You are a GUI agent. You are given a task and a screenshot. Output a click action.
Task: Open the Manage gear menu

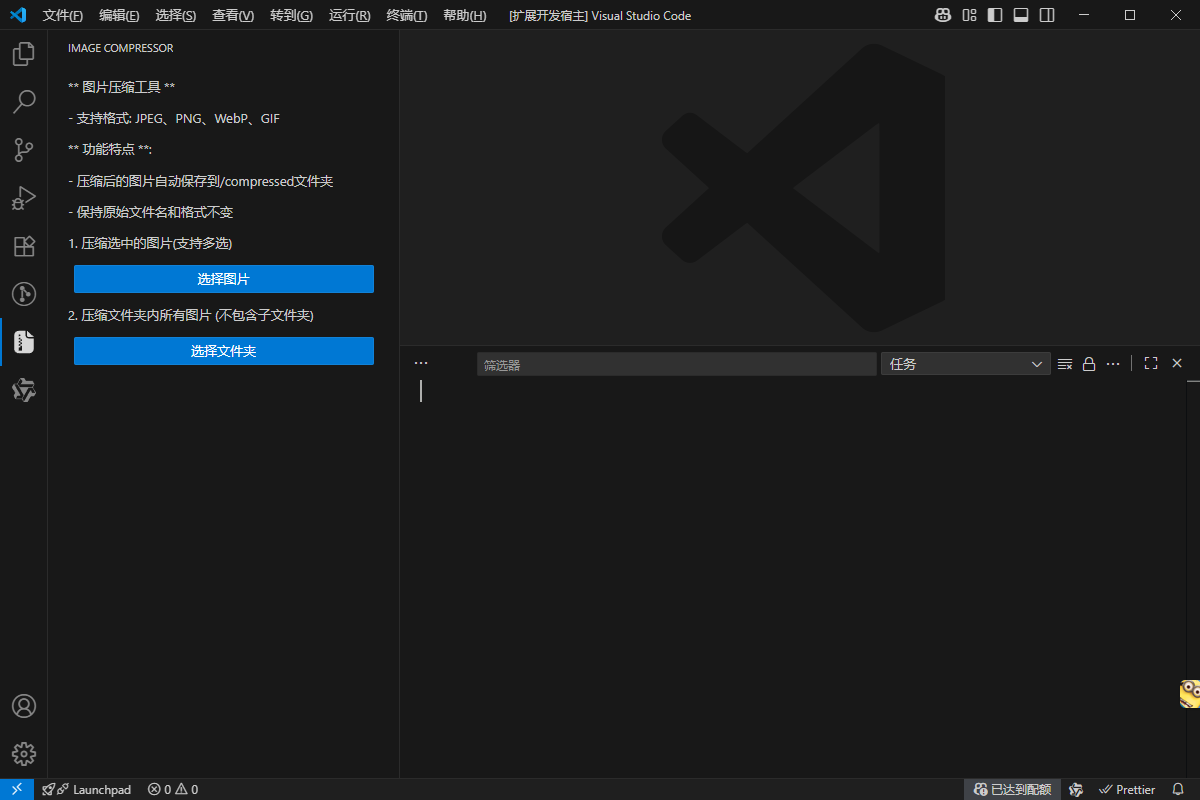(x=24, y=754)
